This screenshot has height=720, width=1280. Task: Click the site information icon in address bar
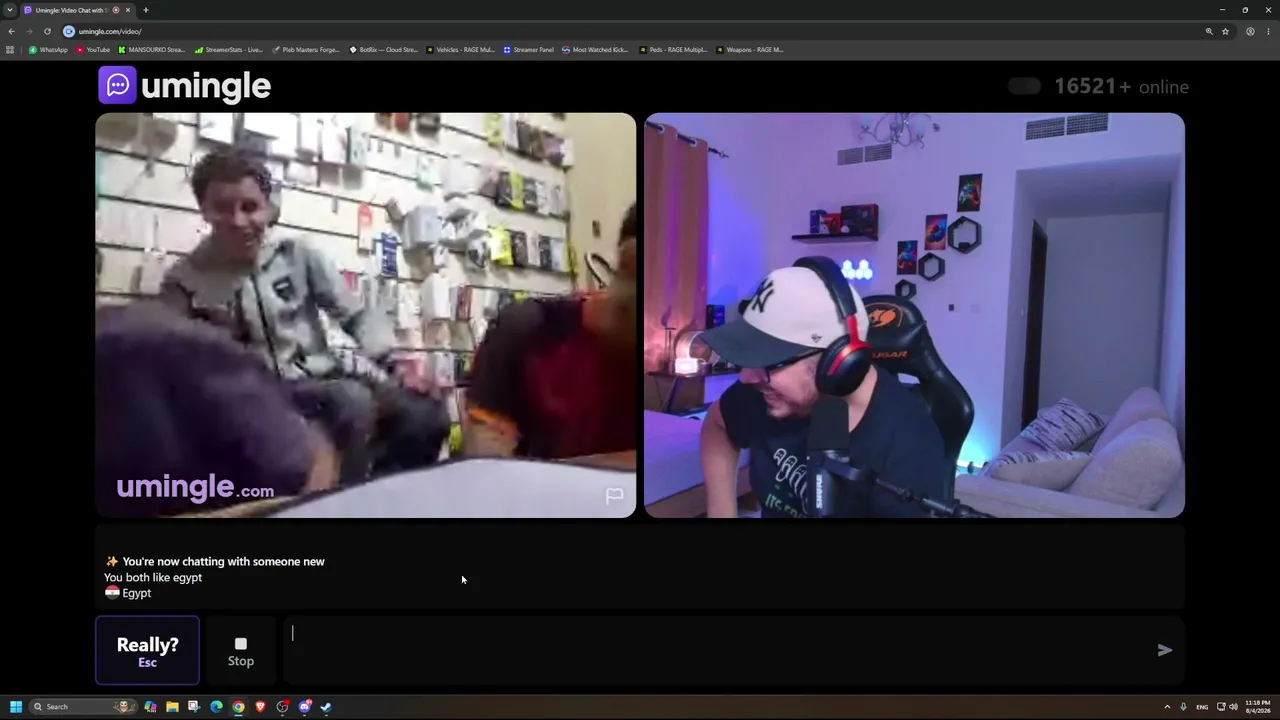(69, 31)
